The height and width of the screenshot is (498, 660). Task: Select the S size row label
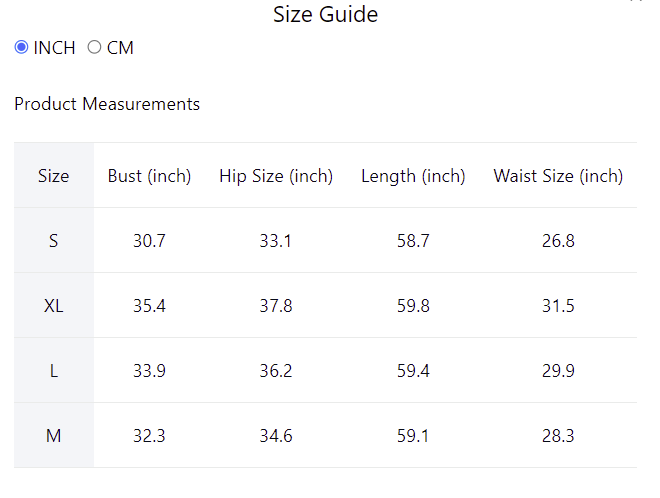[x=53, y=241]
